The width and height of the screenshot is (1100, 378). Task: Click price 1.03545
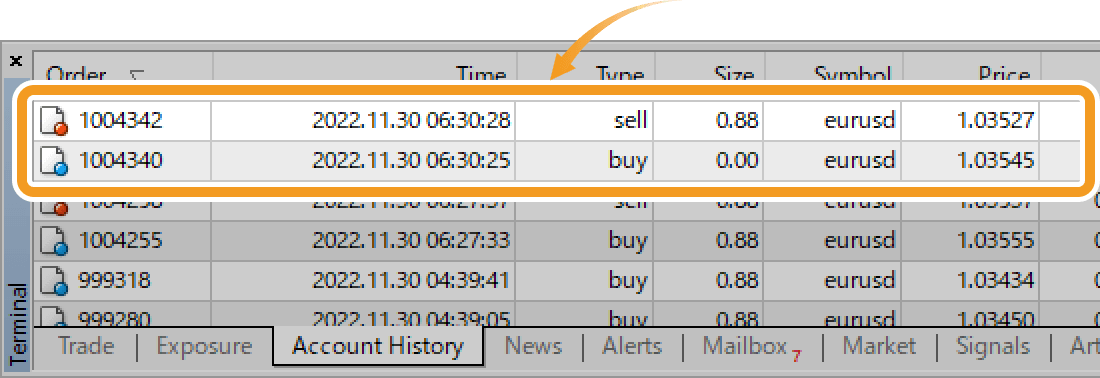(x=995, y=161)
